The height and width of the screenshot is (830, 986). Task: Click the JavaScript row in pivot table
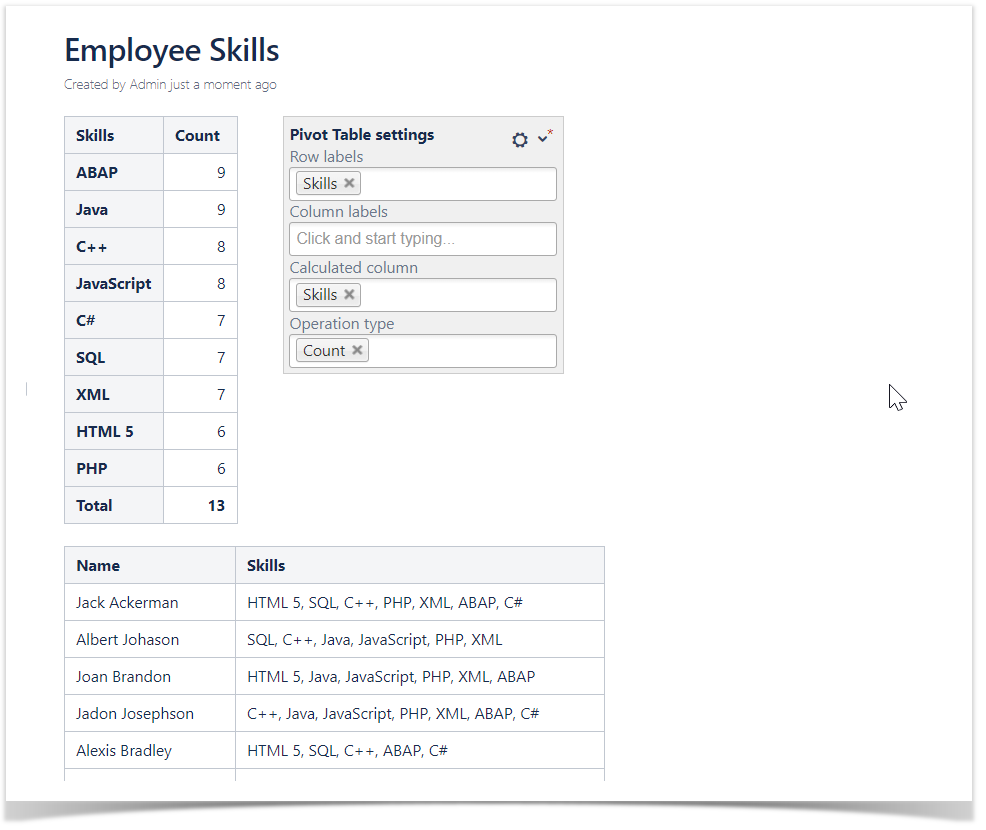(114, 284)
